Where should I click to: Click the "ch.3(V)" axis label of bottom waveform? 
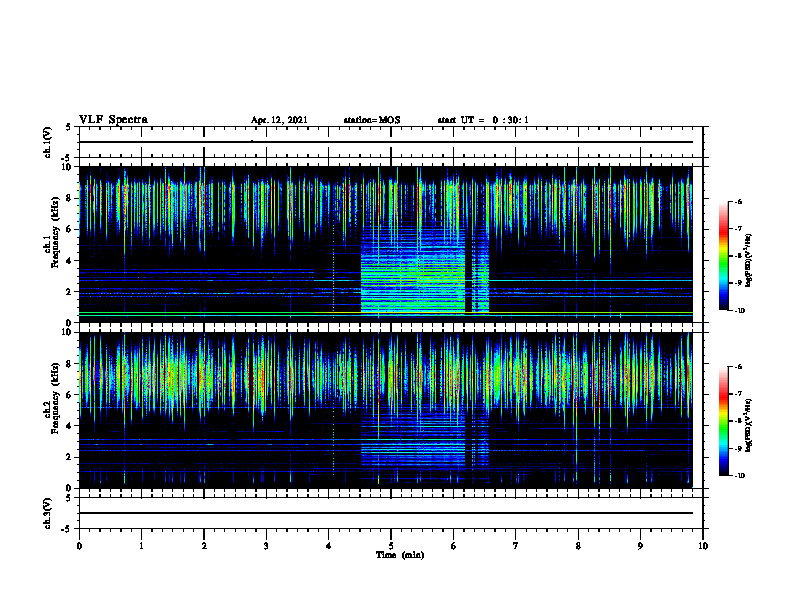[47, 513]
